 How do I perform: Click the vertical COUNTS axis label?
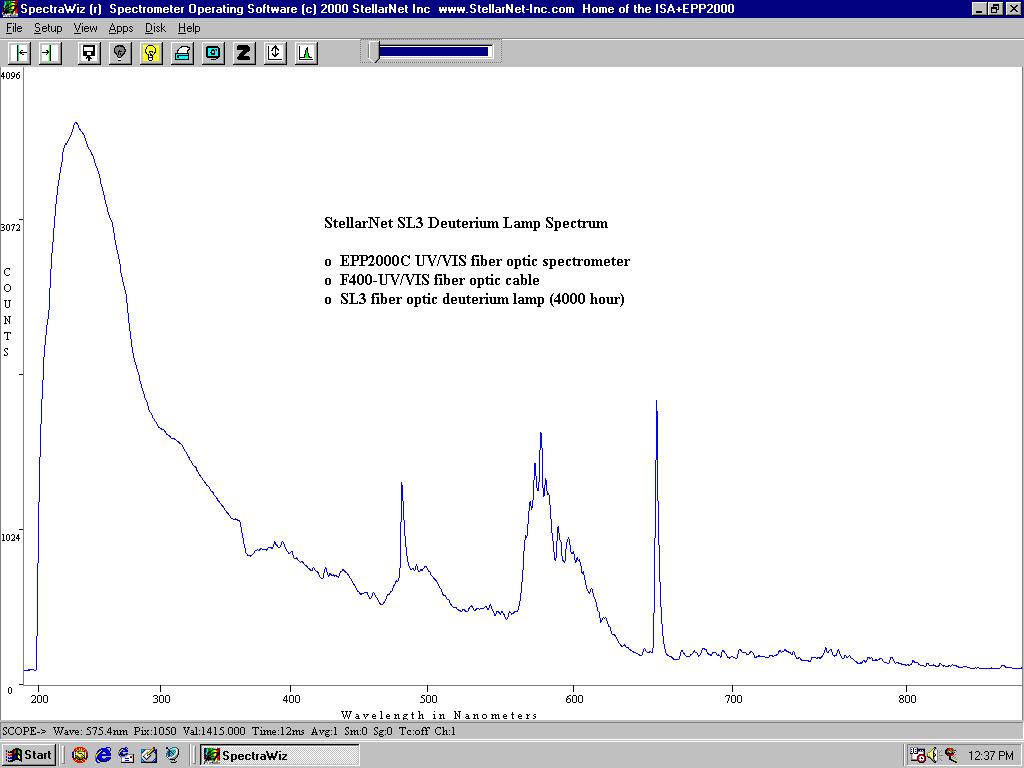click(x=7, y=312)
